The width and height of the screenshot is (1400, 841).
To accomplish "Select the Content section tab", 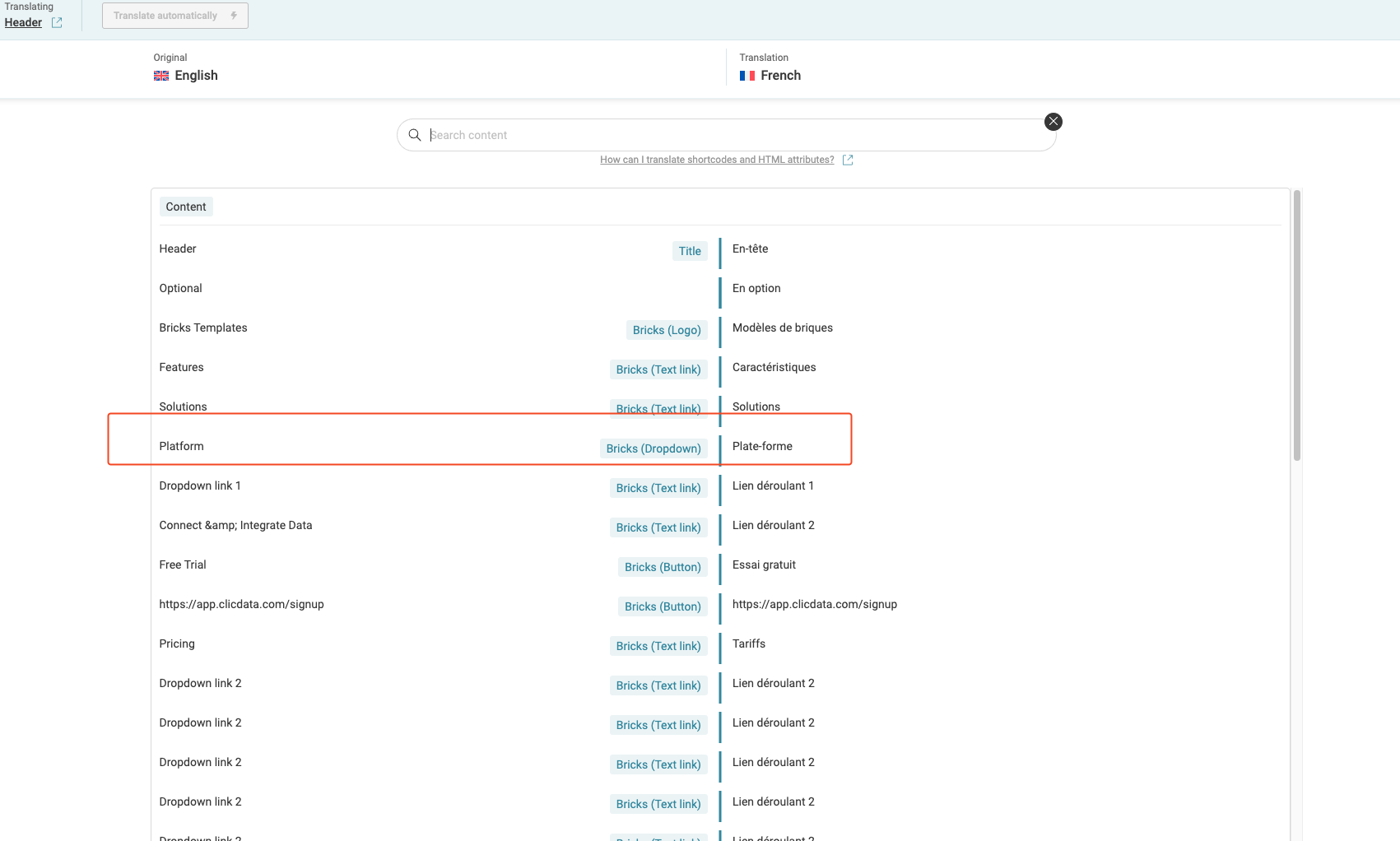I will click(186, 207).
